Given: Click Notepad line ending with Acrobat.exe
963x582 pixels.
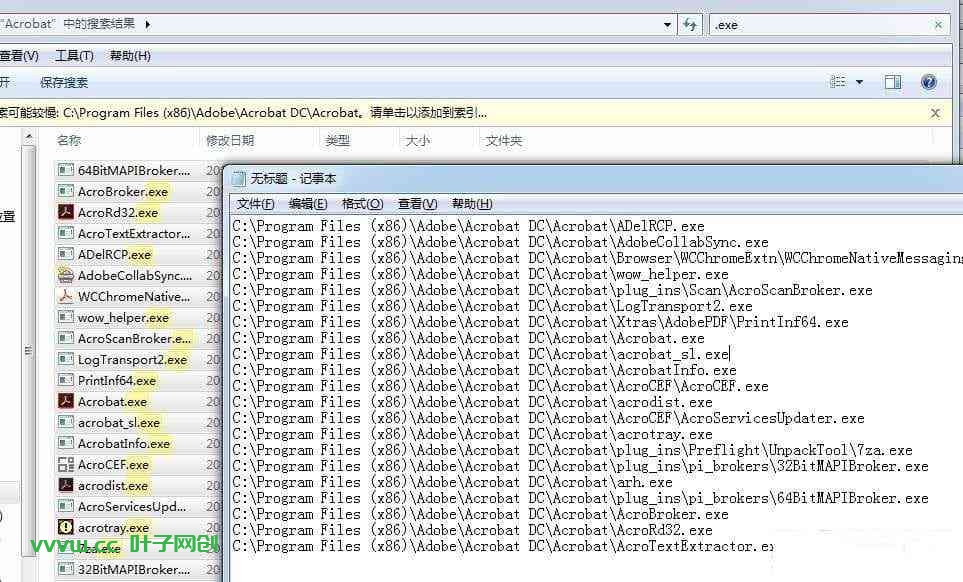Looking at the screenshot, I should [x=468, y=338].
